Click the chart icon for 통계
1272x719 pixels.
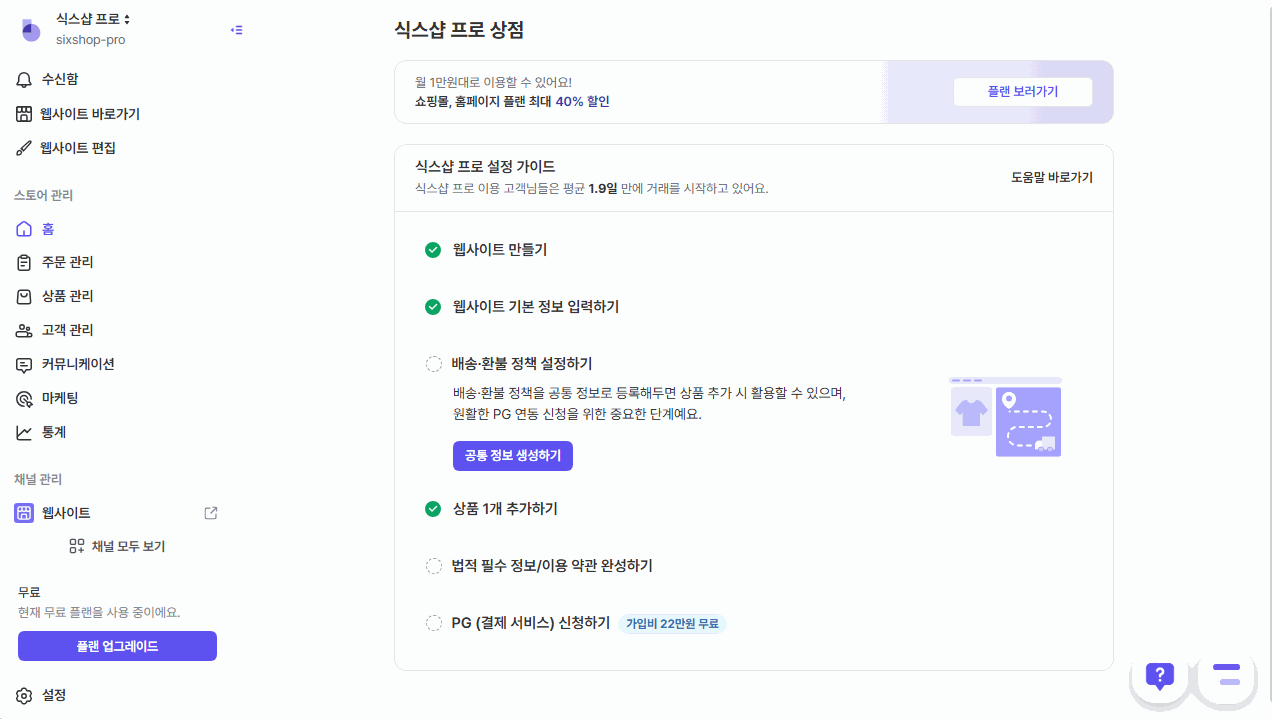25,432
